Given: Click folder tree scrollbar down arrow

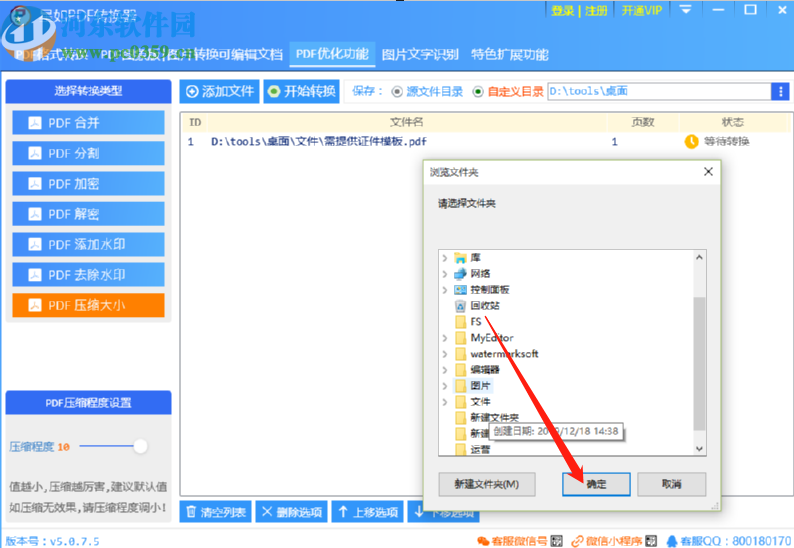Looking at the screenshot, I should point(699,449).
